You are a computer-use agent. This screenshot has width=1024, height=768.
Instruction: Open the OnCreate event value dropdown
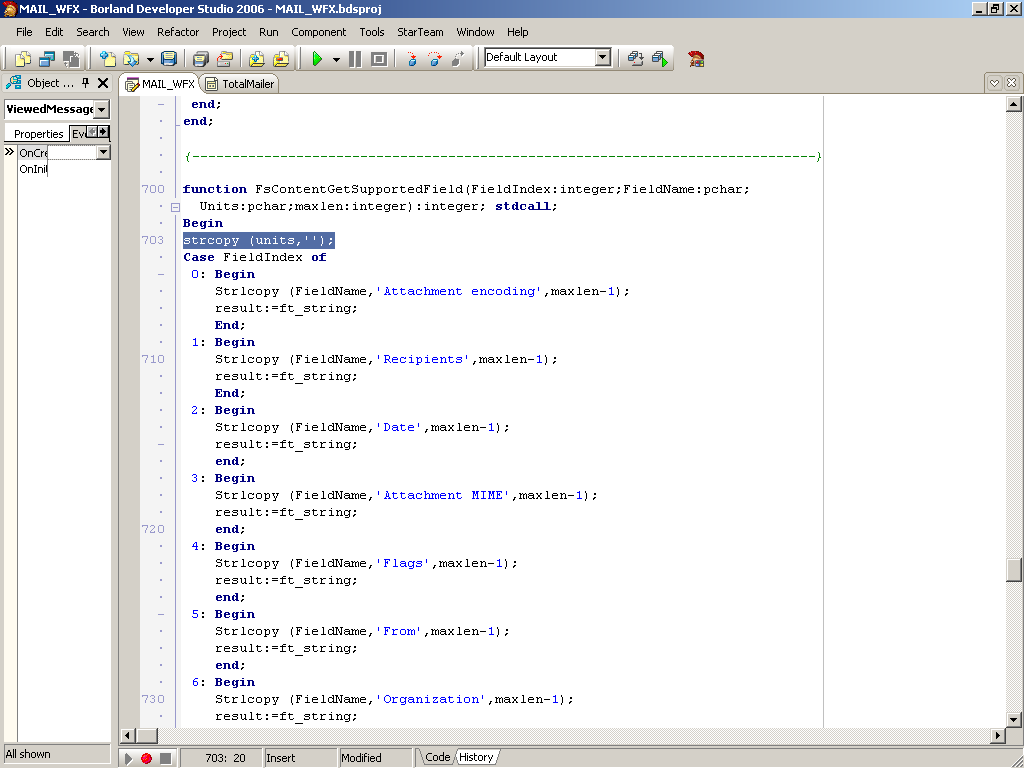pos(103,153)
